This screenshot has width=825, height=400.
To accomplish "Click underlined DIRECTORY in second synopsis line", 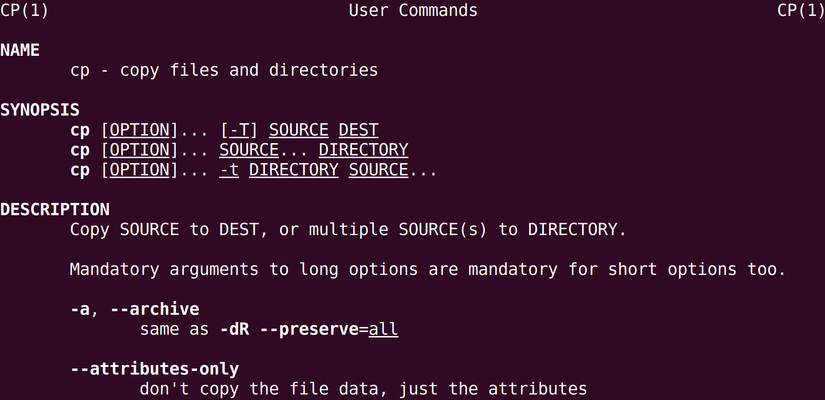I will coord(363,150).
